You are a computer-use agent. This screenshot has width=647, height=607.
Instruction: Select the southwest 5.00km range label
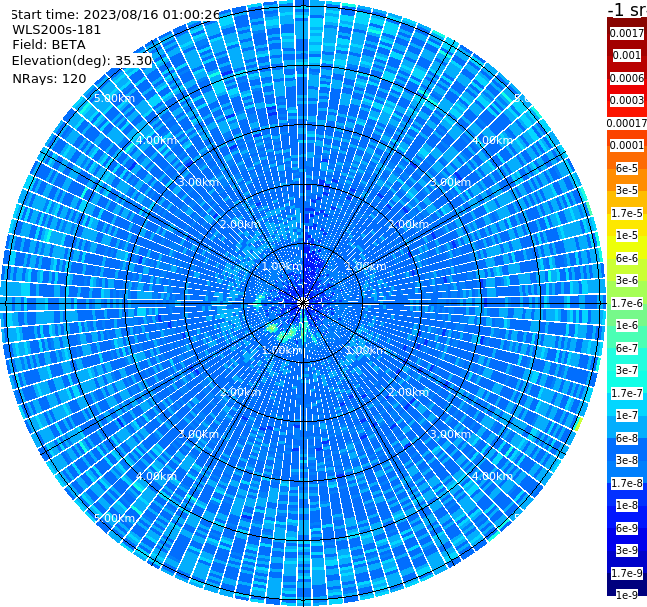(x=114, y=518)
